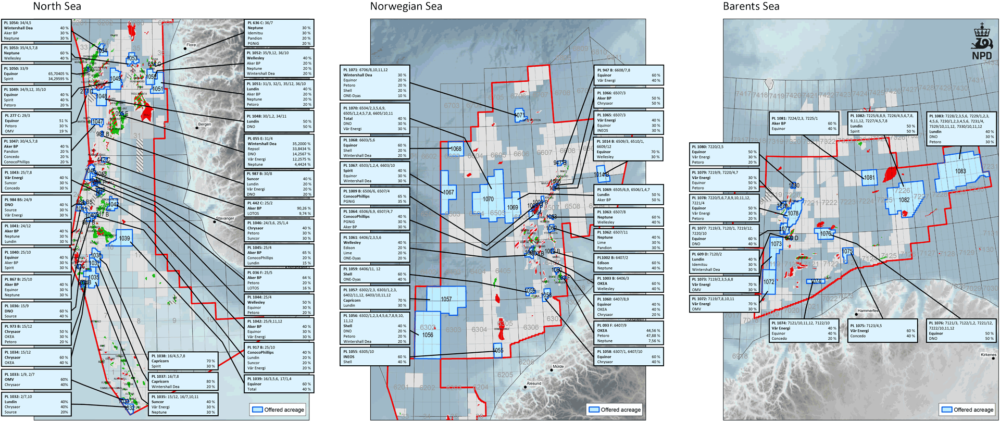Image resolution: width=1000 pixels, height=421 pixels.
Task: Click offered block 1069 on the Norwegian Sea map
Action: (x=512, y=208)
